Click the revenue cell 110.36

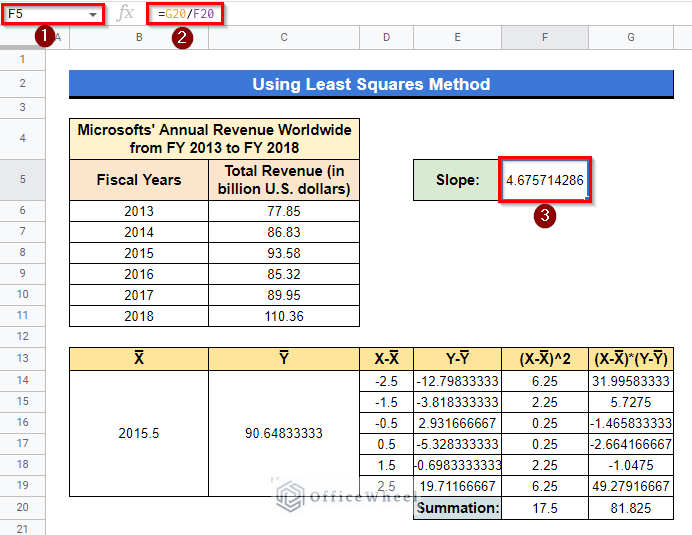284,316
